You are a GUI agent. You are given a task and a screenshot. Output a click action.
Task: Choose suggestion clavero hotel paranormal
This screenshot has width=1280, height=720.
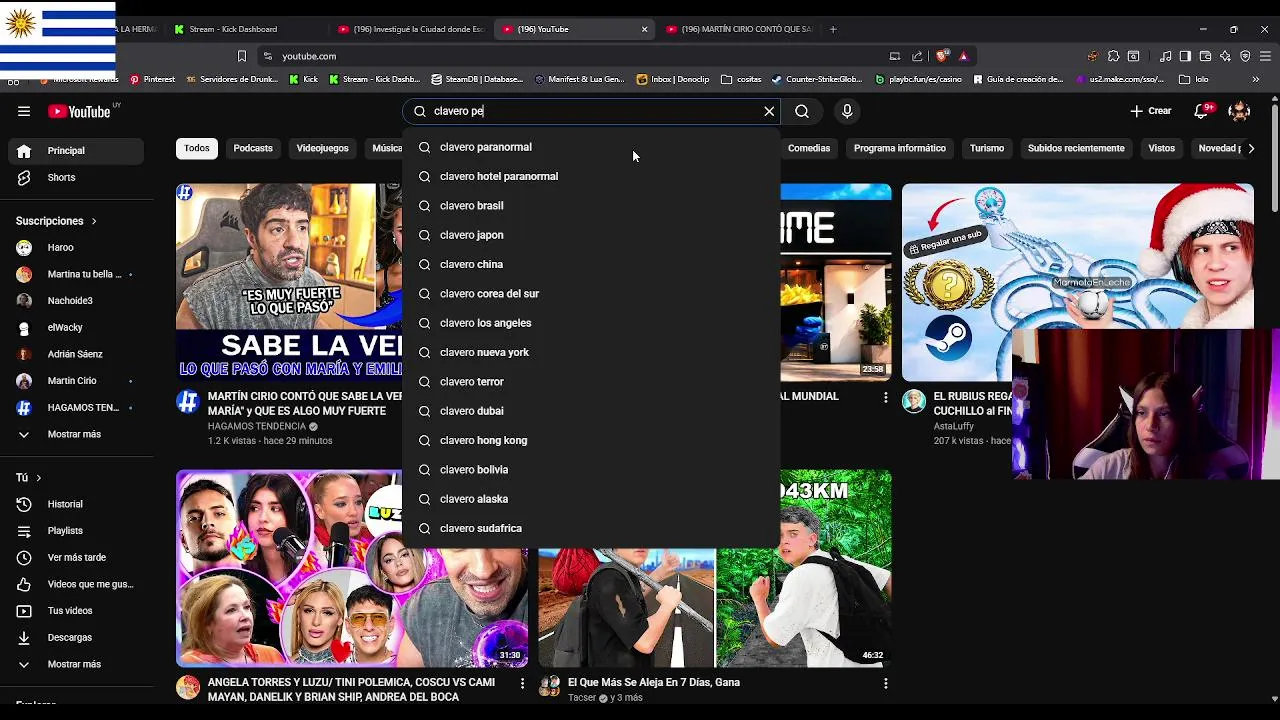[x=591, y=176]
